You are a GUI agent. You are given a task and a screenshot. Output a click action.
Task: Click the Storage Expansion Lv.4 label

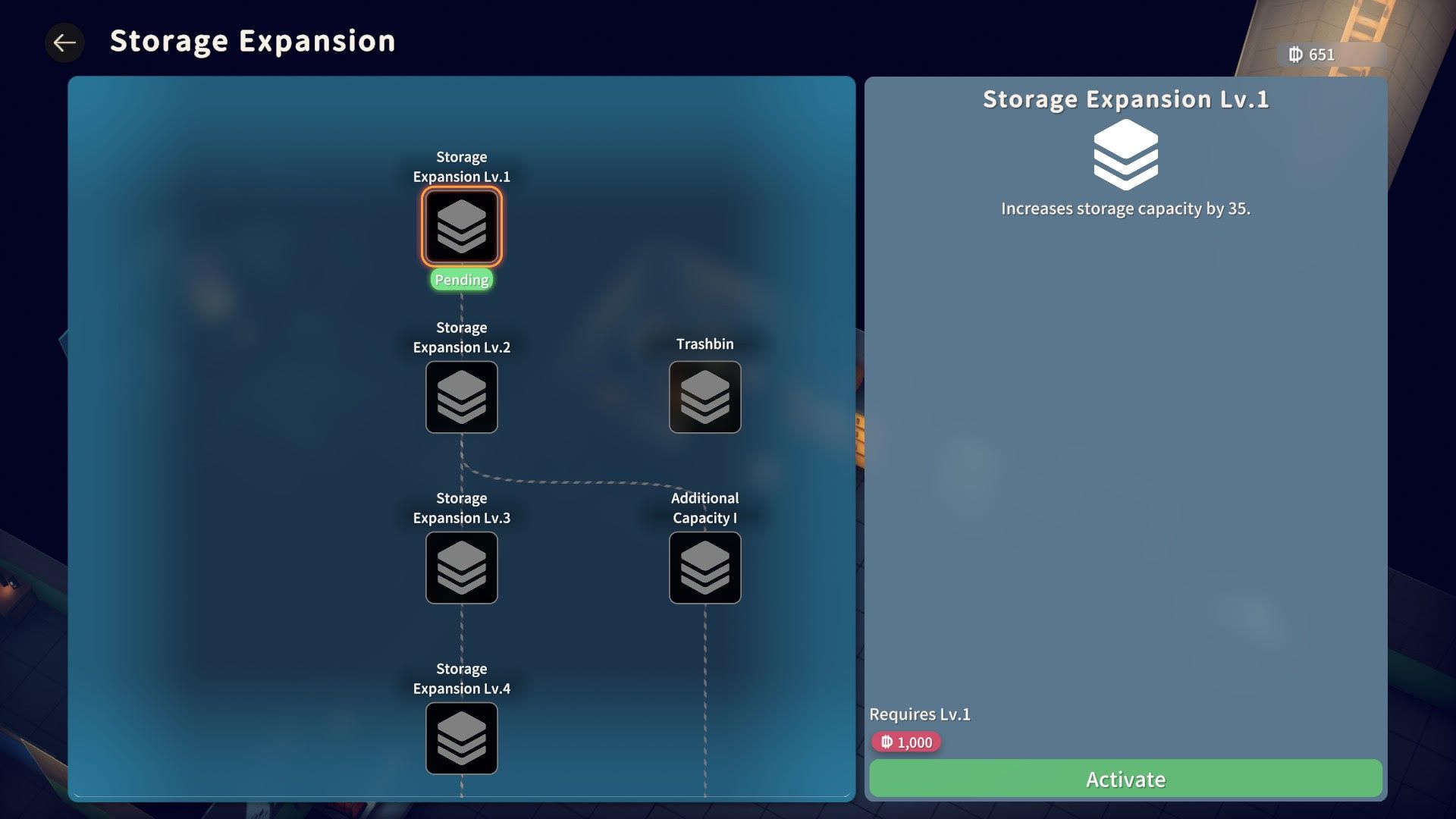pyautogui.click(x=461, y=679)
